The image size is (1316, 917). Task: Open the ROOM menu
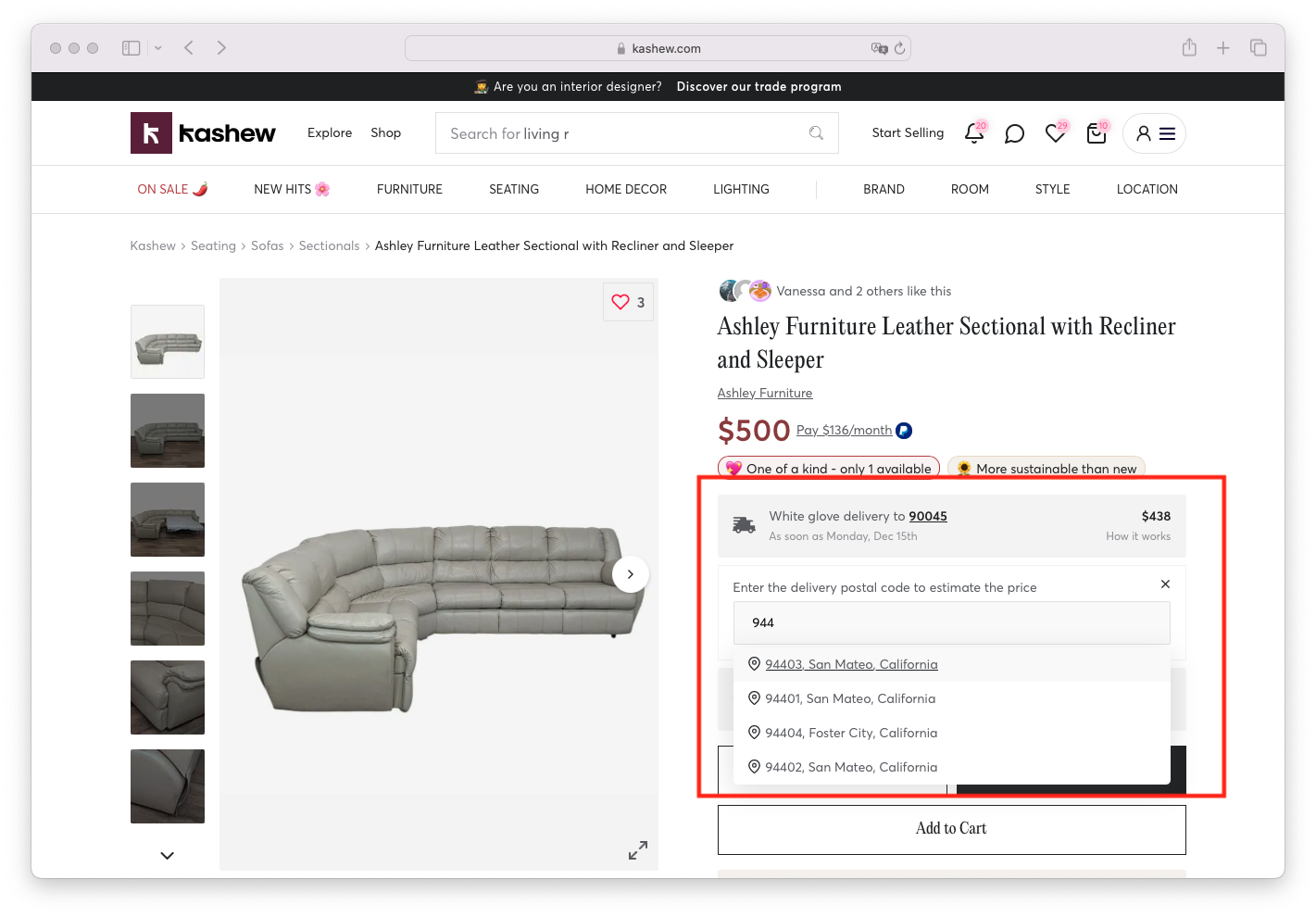pyautogui.click(x=970, y=189)
